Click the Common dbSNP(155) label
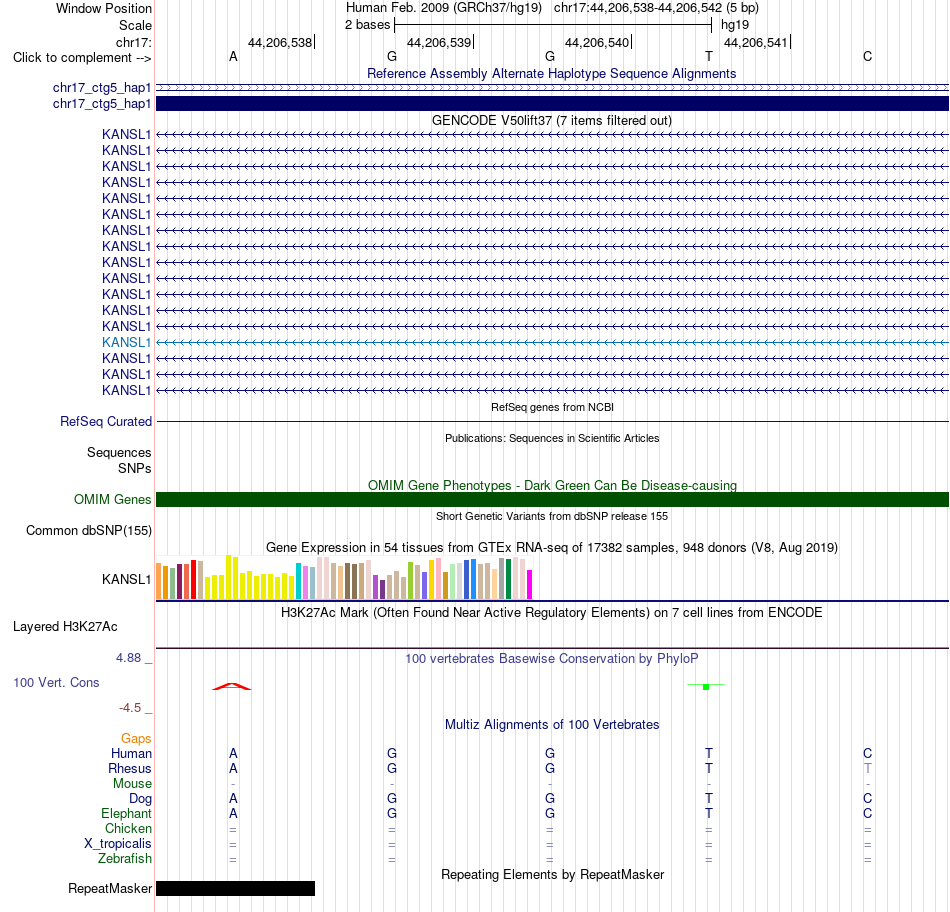950x912 pixels. [88, 530]
